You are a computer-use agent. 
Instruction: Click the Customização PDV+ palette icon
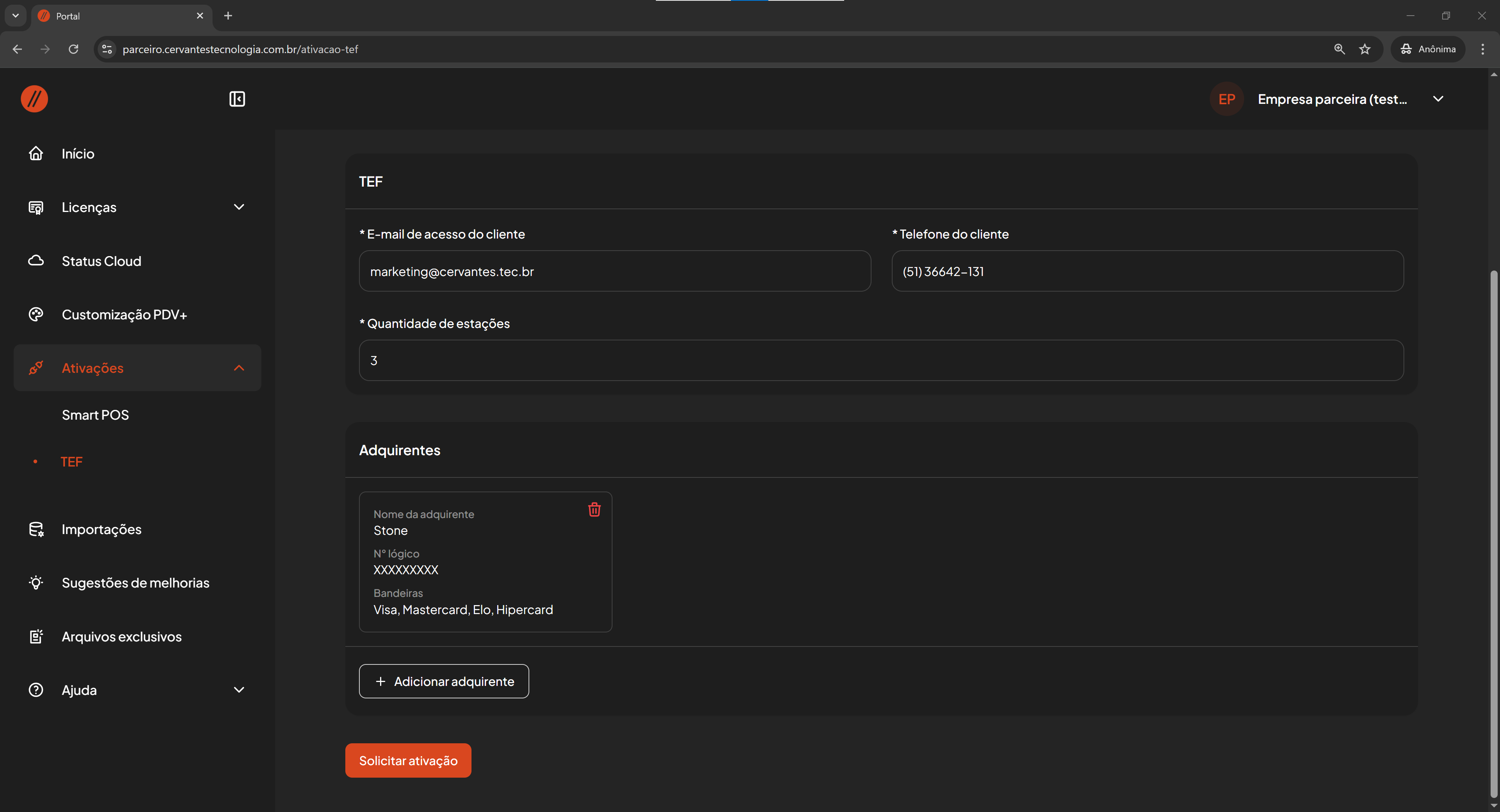36,314
